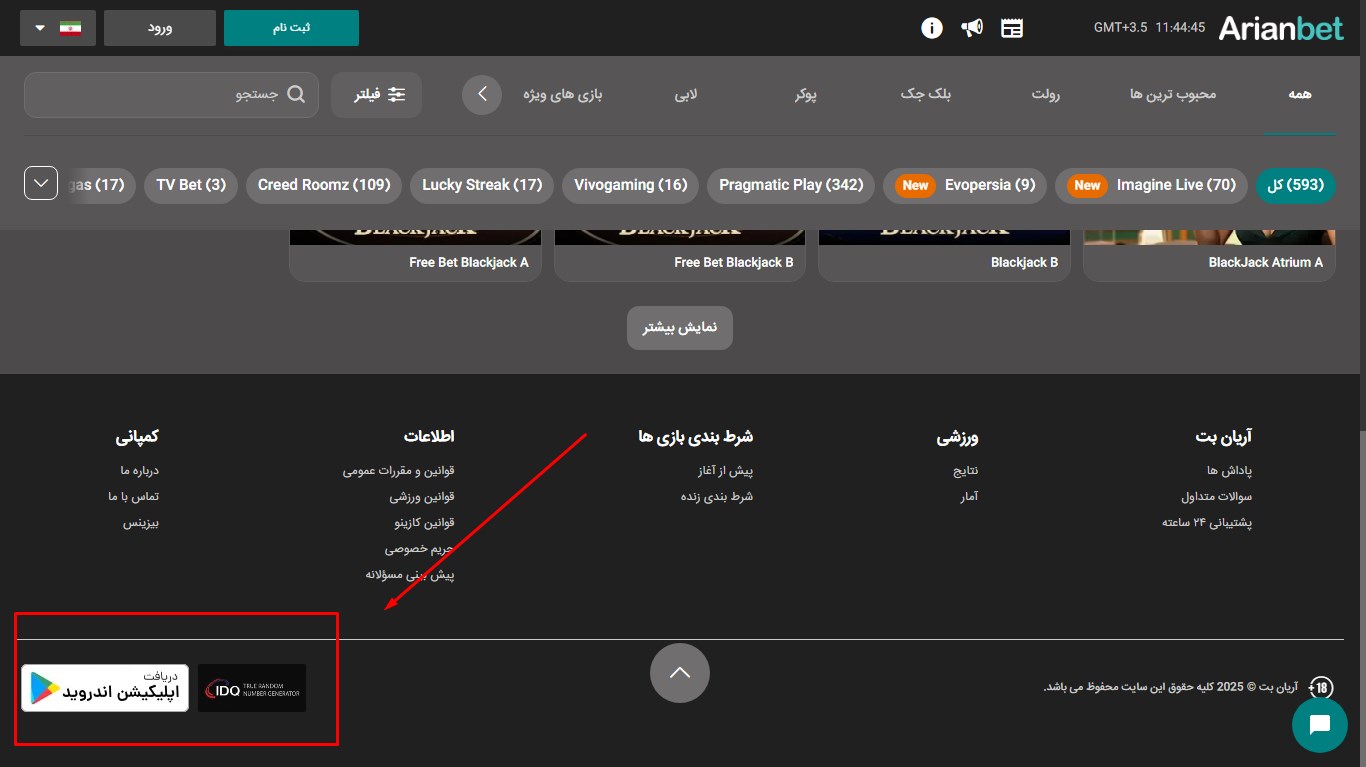
Task: Collapse the category navigation with the chevron
Action: (482, 93)
